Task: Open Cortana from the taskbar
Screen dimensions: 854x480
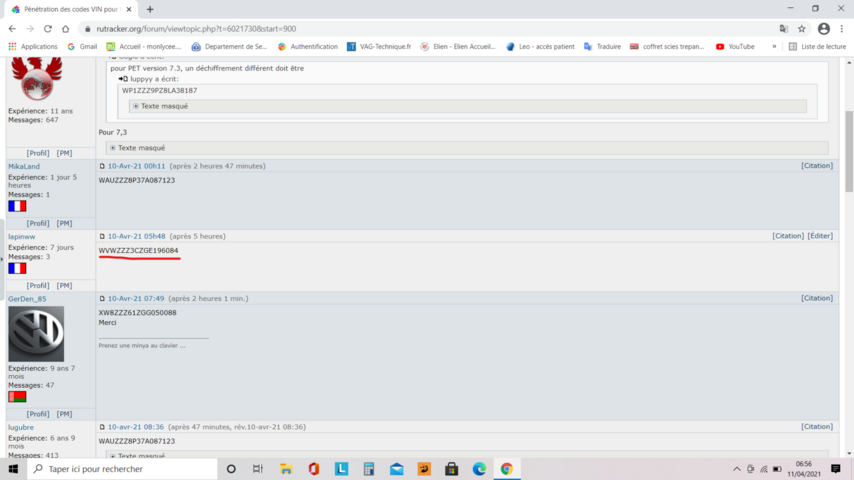Action: tap(231, 469)
